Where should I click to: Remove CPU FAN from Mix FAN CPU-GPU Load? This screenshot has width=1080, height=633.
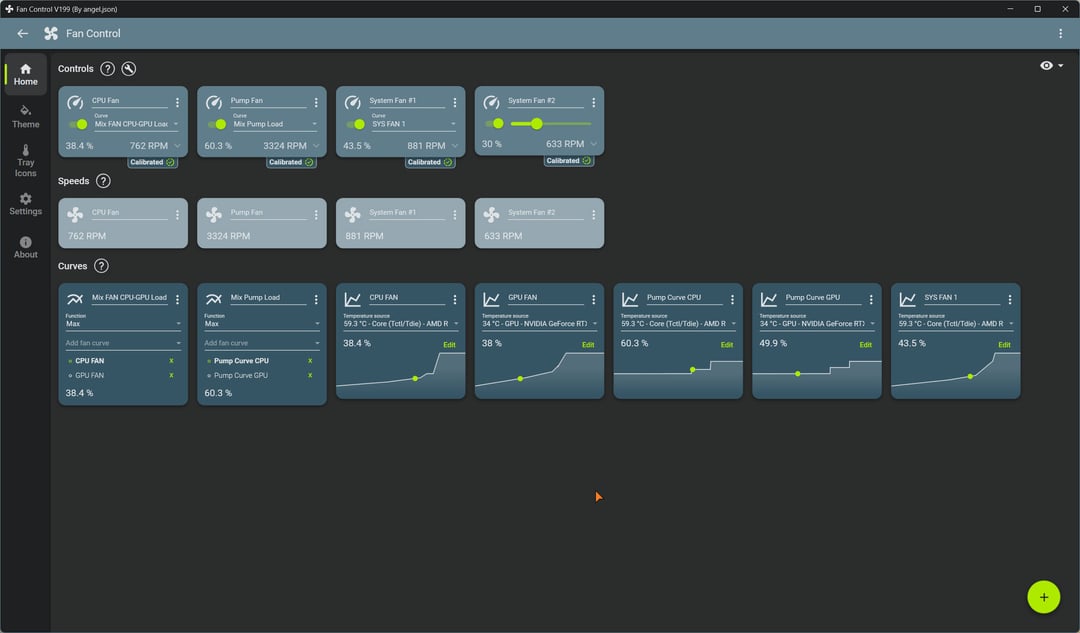coord(172,361)
